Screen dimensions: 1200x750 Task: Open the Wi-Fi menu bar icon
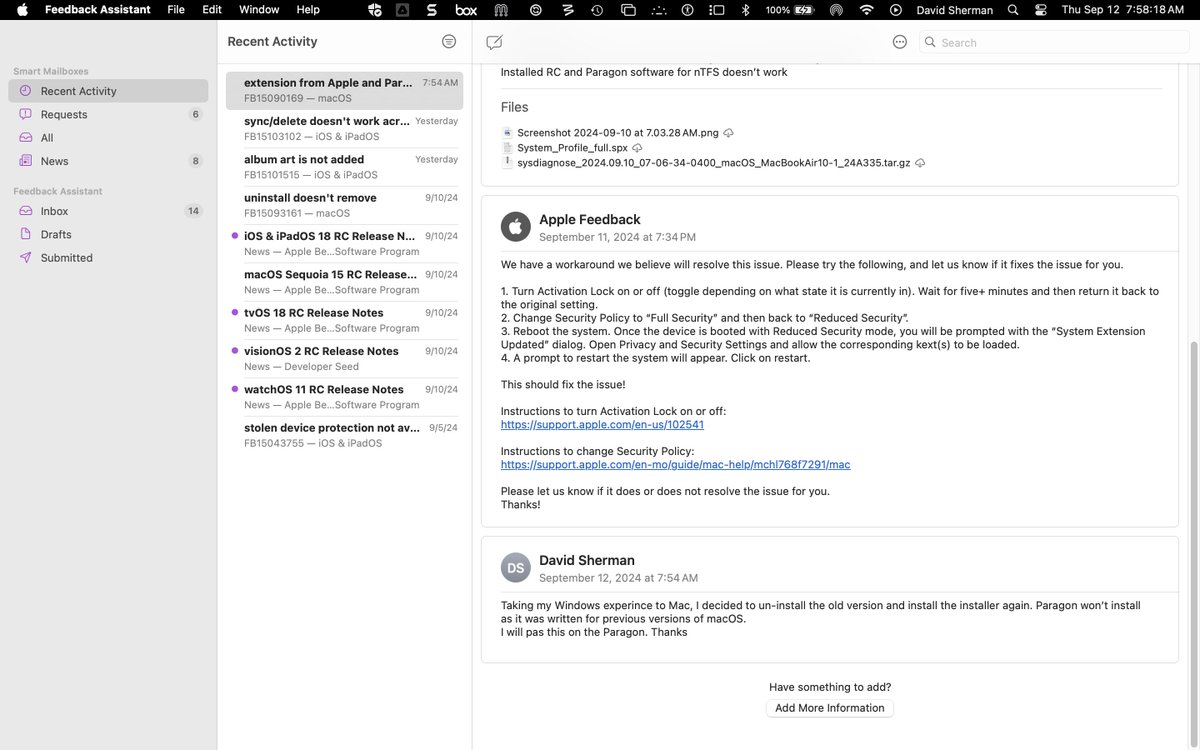[x=866, y=10]
